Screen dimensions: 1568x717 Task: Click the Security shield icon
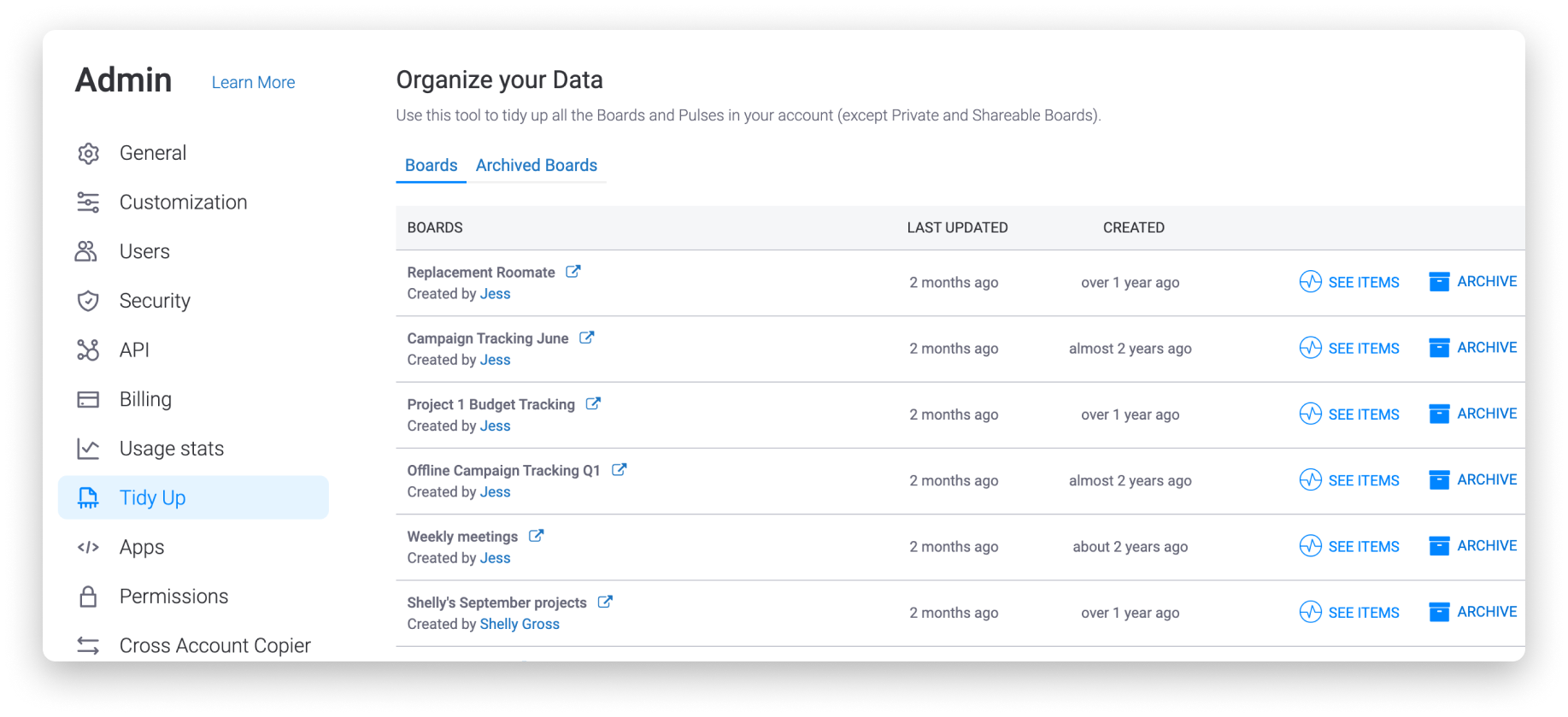88,301
